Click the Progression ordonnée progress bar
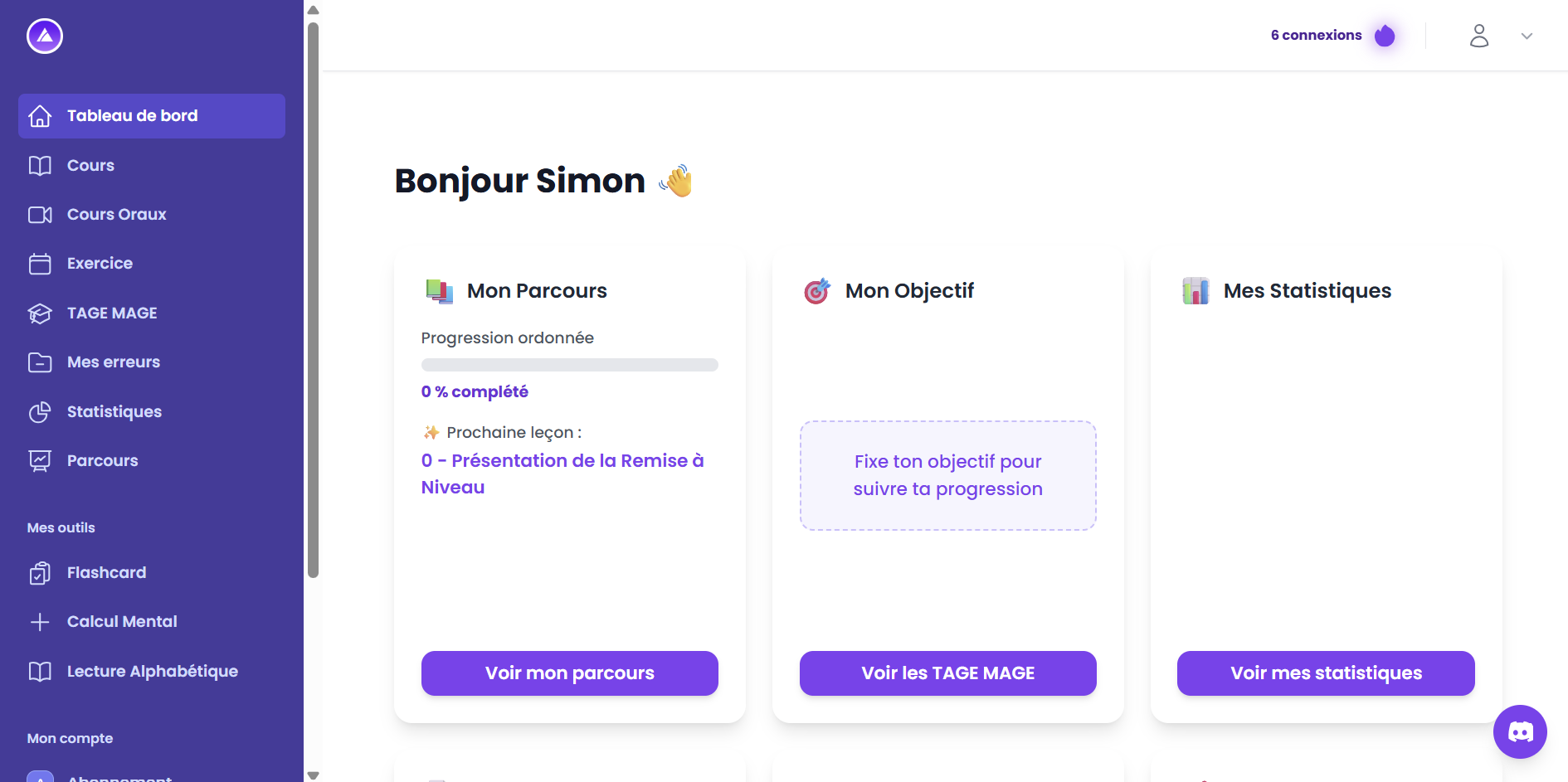This screenshot has width=1568, height=782. click(570, 365)
